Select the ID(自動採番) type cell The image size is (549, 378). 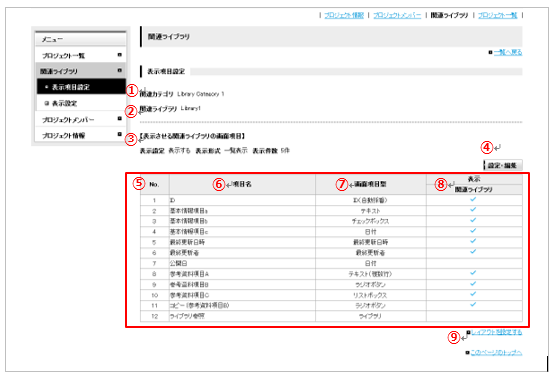pos(370,200)
